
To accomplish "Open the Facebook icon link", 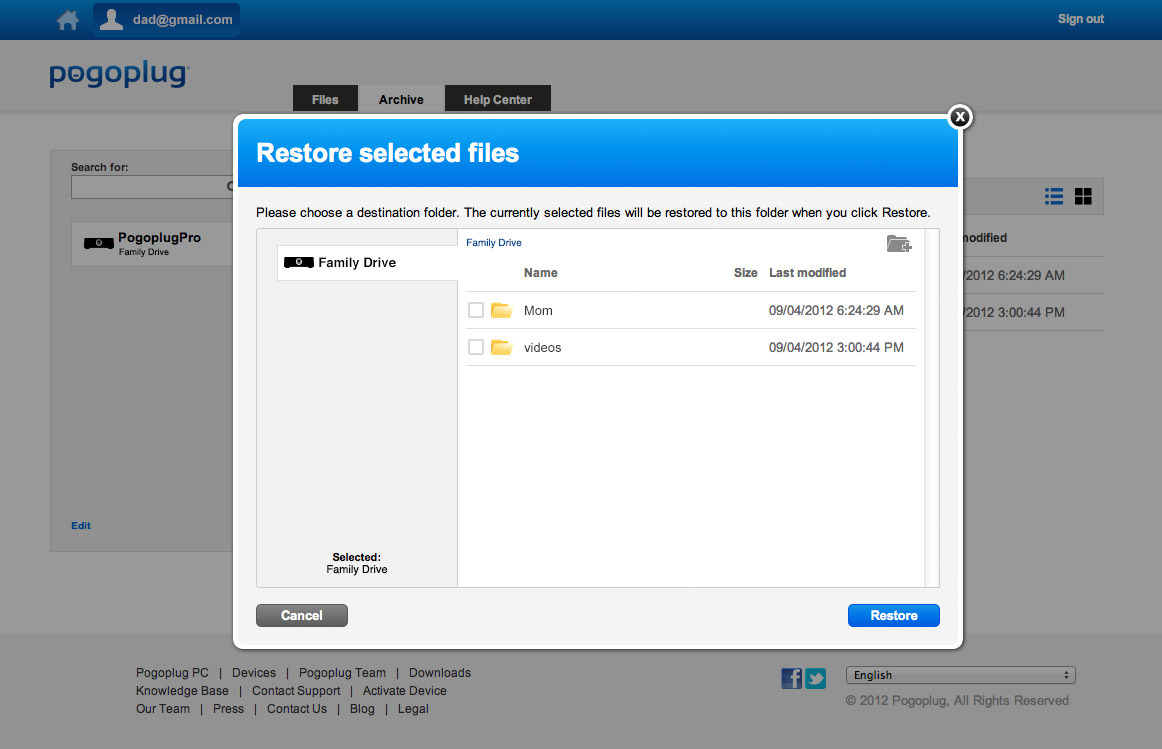I will [x=791, y=679].
